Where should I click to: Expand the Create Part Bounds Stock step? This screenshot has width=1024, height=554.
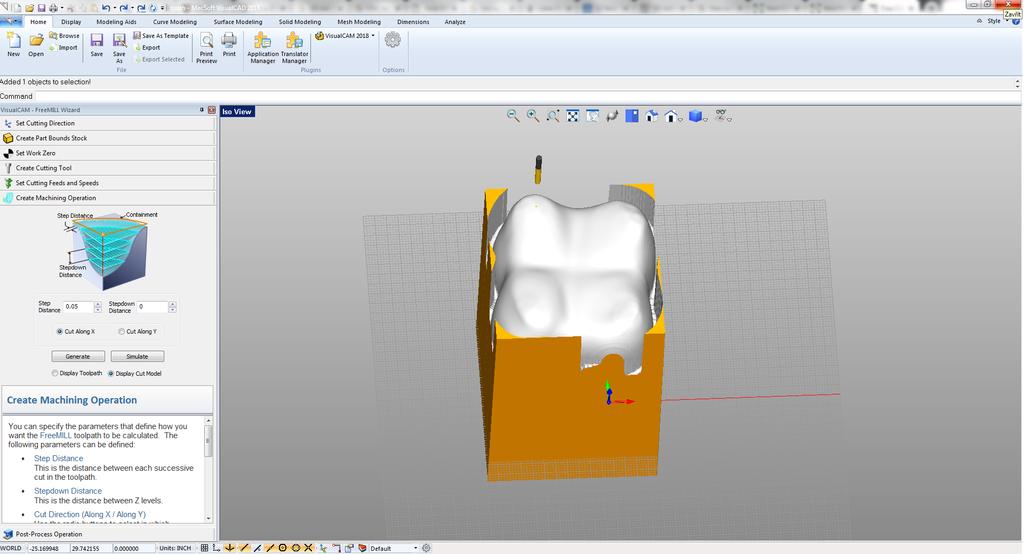pos(108,138)
